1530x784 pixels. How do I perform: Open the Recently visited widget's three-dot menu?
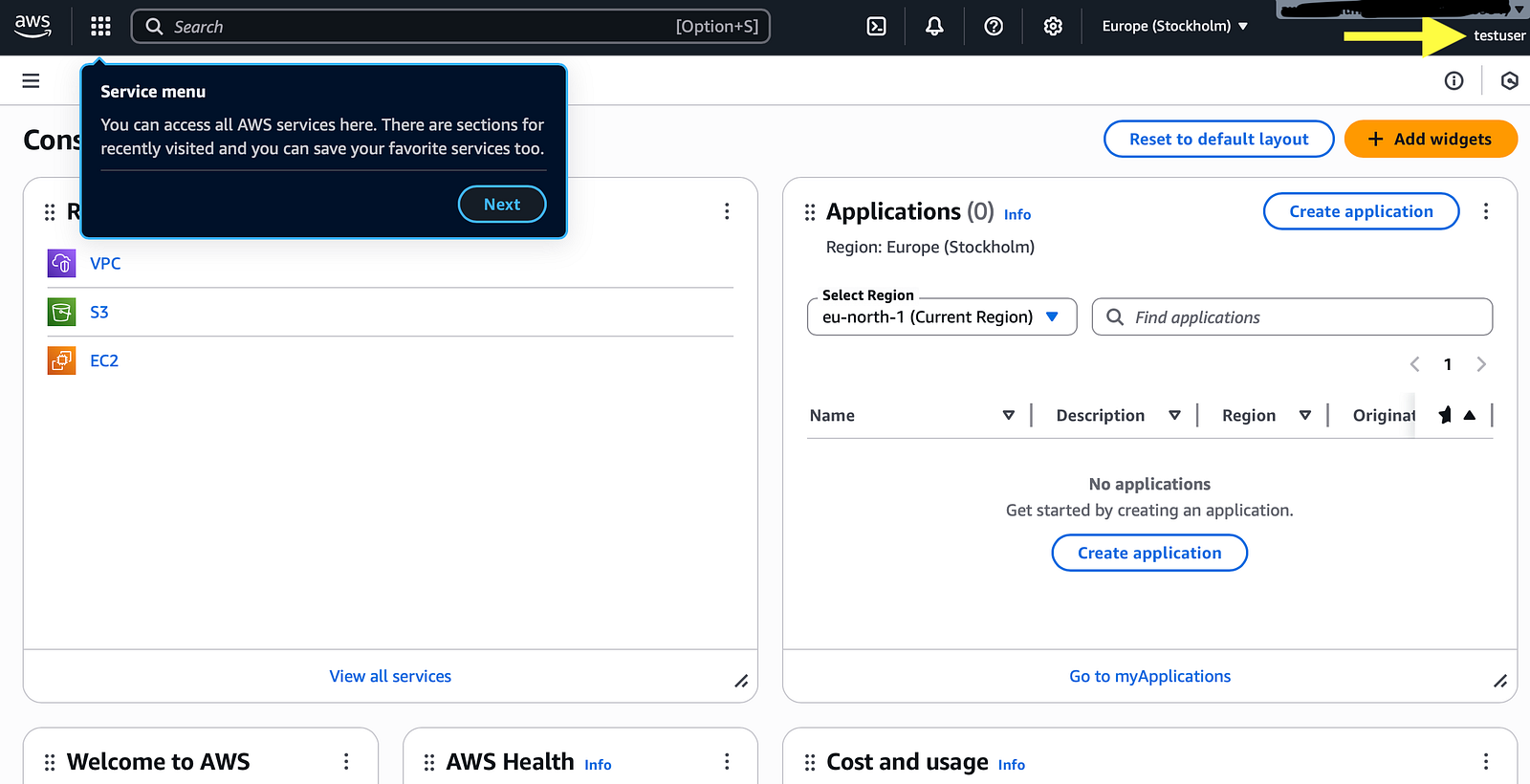click(x=727, y=211)
